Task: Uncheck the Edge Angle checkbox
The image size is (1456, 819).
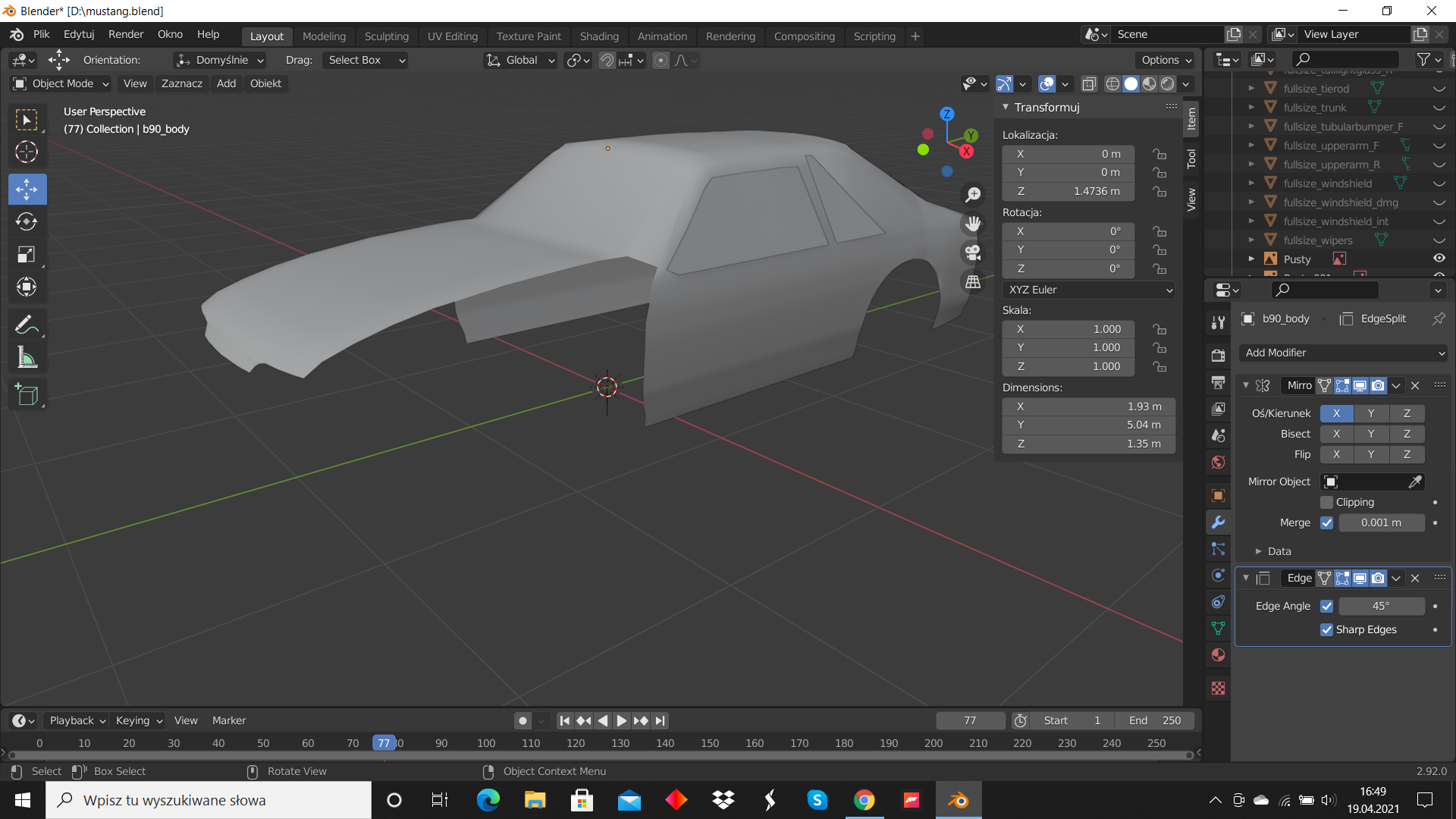Action: [x=1326, y=606]
